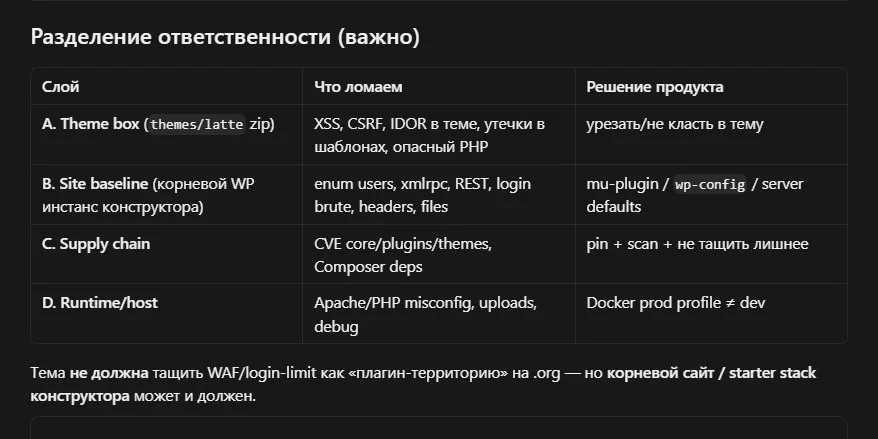The image size is (878, 439).
Task: Select the 'урезать/не класть в тему' cell
Action: click(675, 124)
